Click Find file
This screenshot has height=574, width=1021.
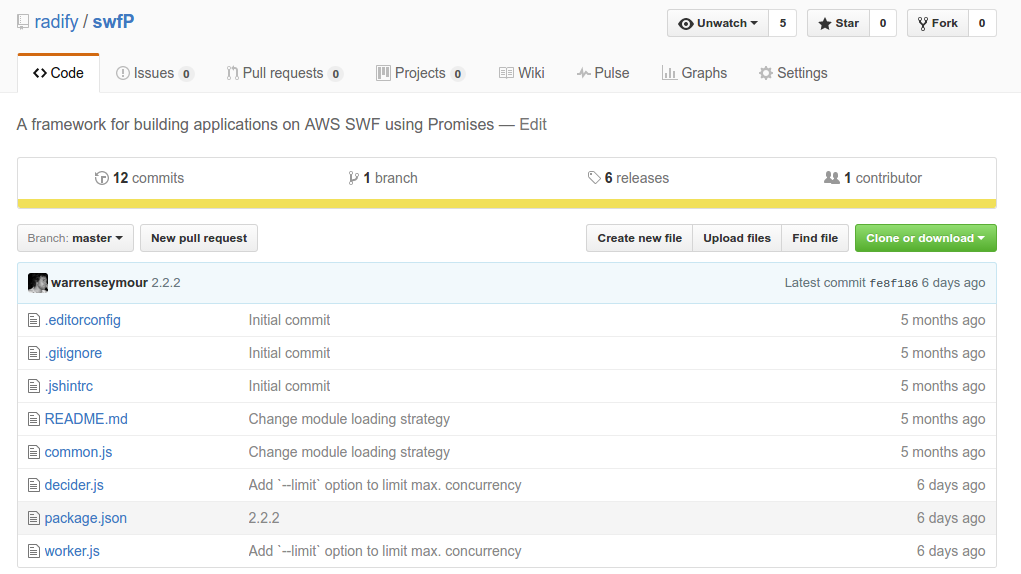click(x=815, y=238)
